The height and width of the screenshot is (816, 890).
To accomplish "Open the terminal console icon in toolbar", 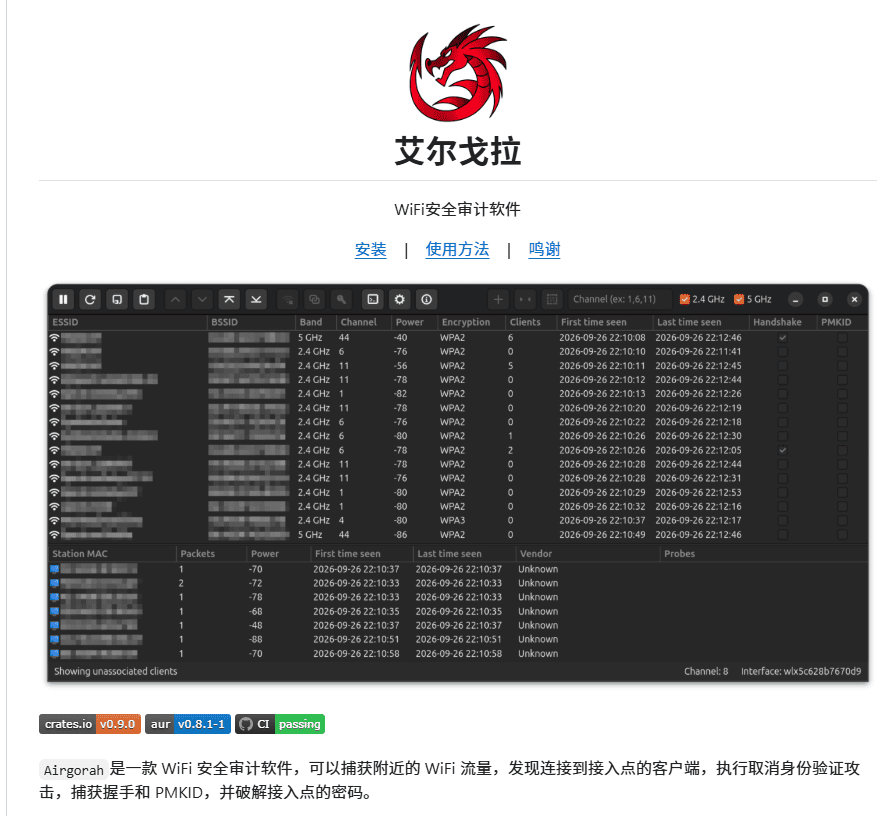I will [373, 299].
